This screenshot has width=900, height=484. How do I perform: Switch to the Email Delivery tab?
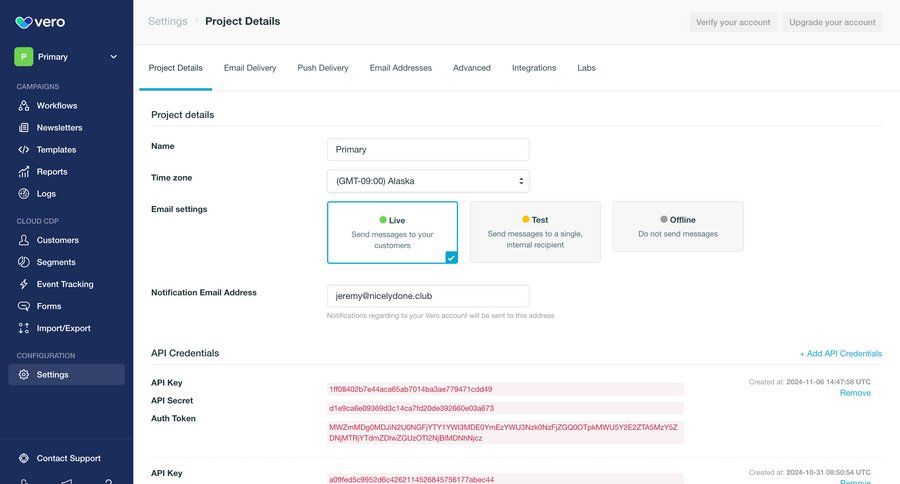pyautogui.click(x=250, y=68)
